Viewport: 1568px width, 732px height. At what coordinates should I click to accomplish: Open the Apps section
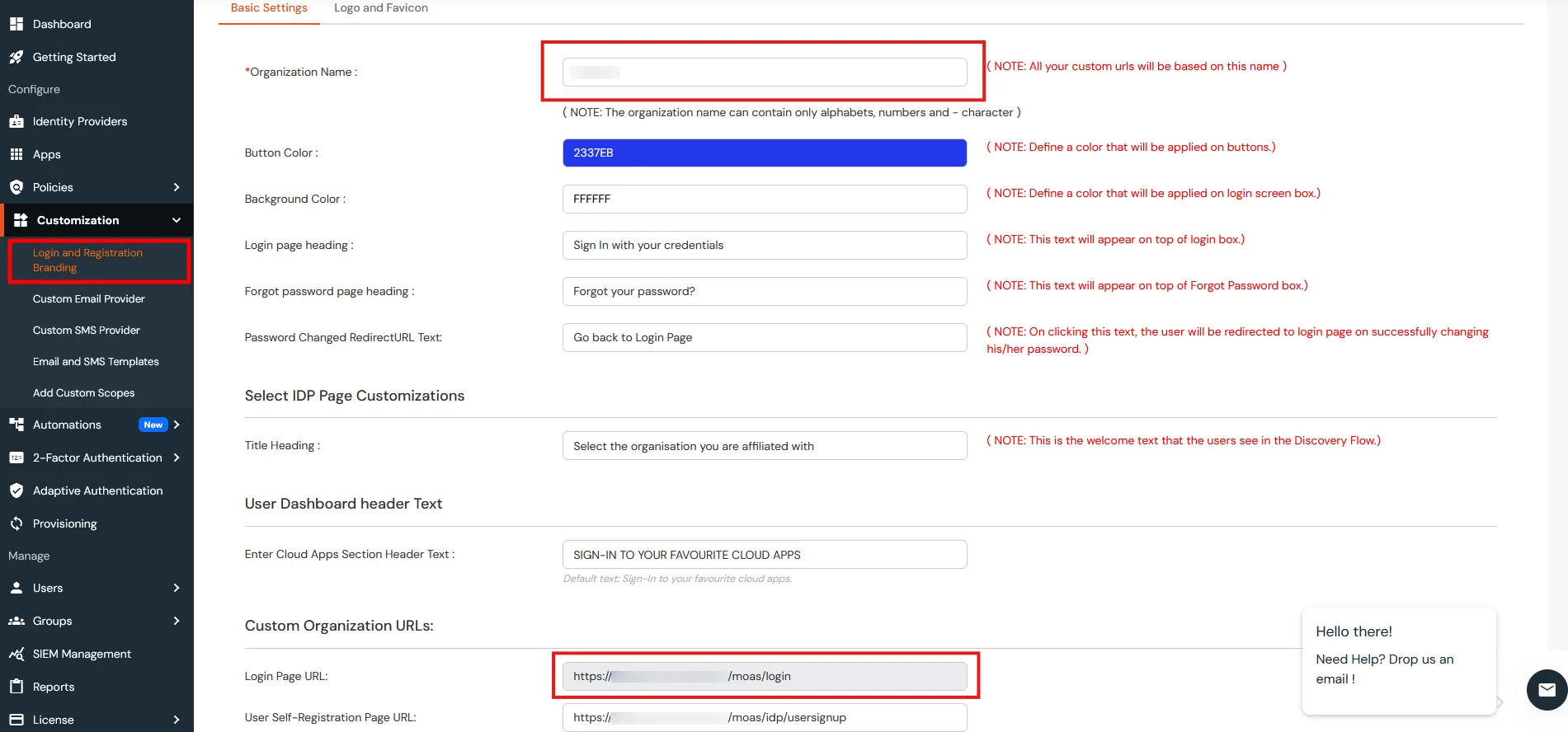pos(47,154)
